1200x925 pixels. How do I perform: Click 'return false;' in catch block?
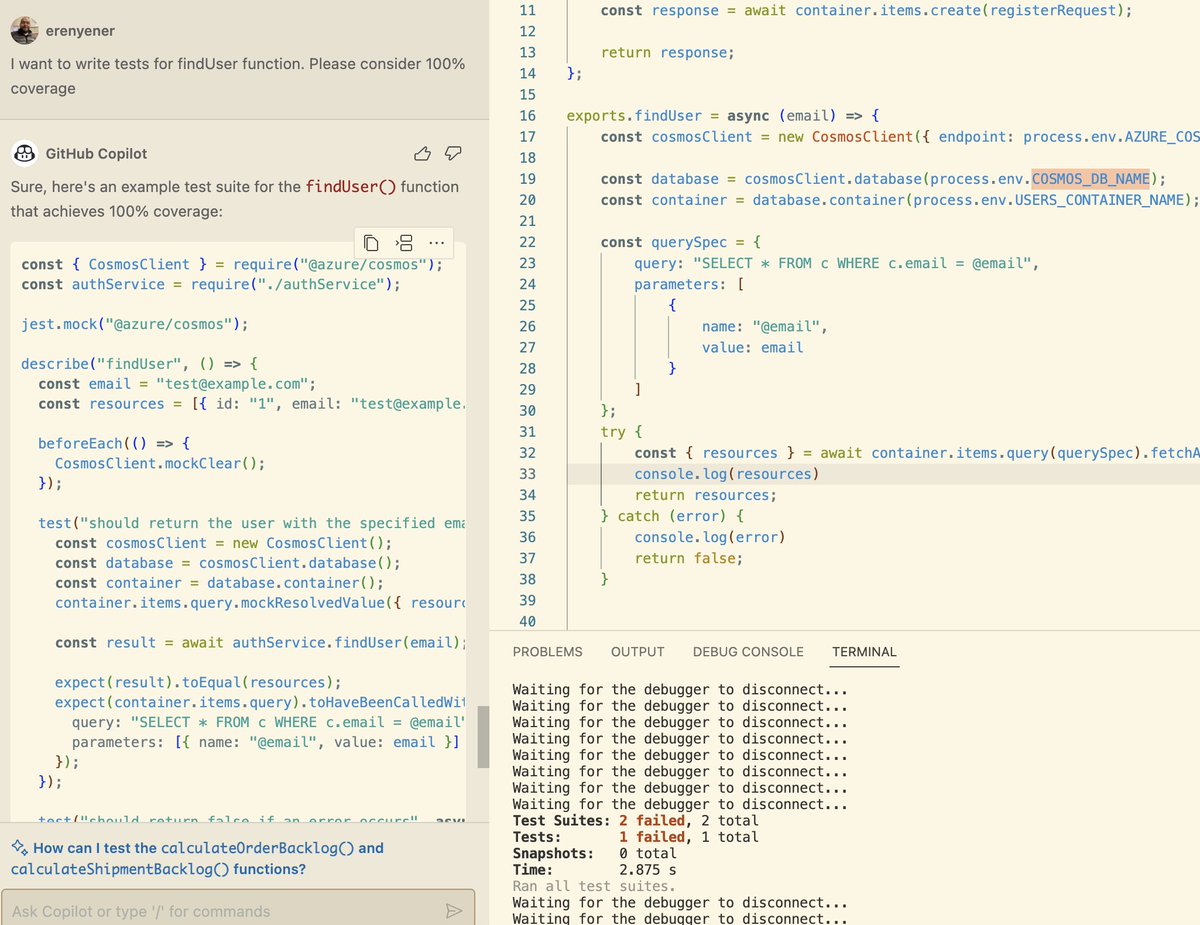(x=689, y=558)
